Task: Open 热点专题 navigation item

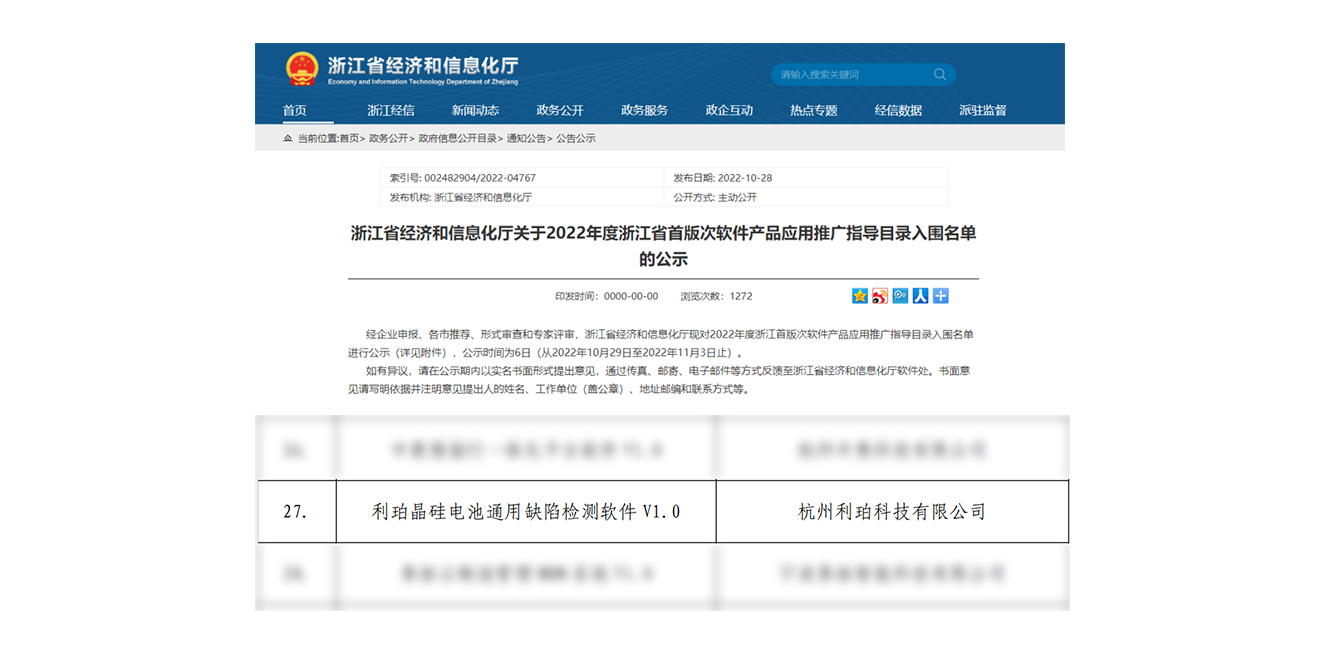Action: [x=813, y=110]
